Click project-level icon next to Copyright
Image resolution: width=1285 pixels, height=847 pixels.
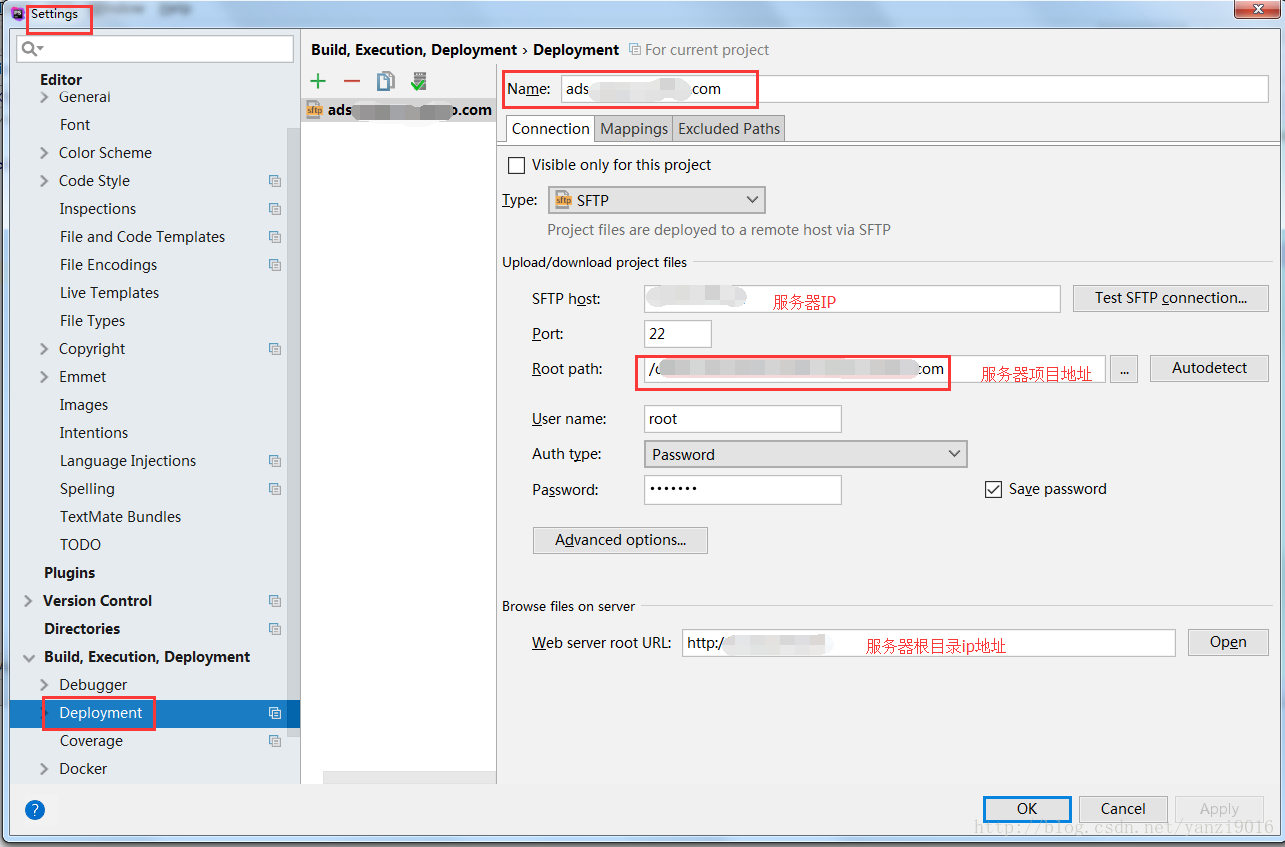[275, 349]
